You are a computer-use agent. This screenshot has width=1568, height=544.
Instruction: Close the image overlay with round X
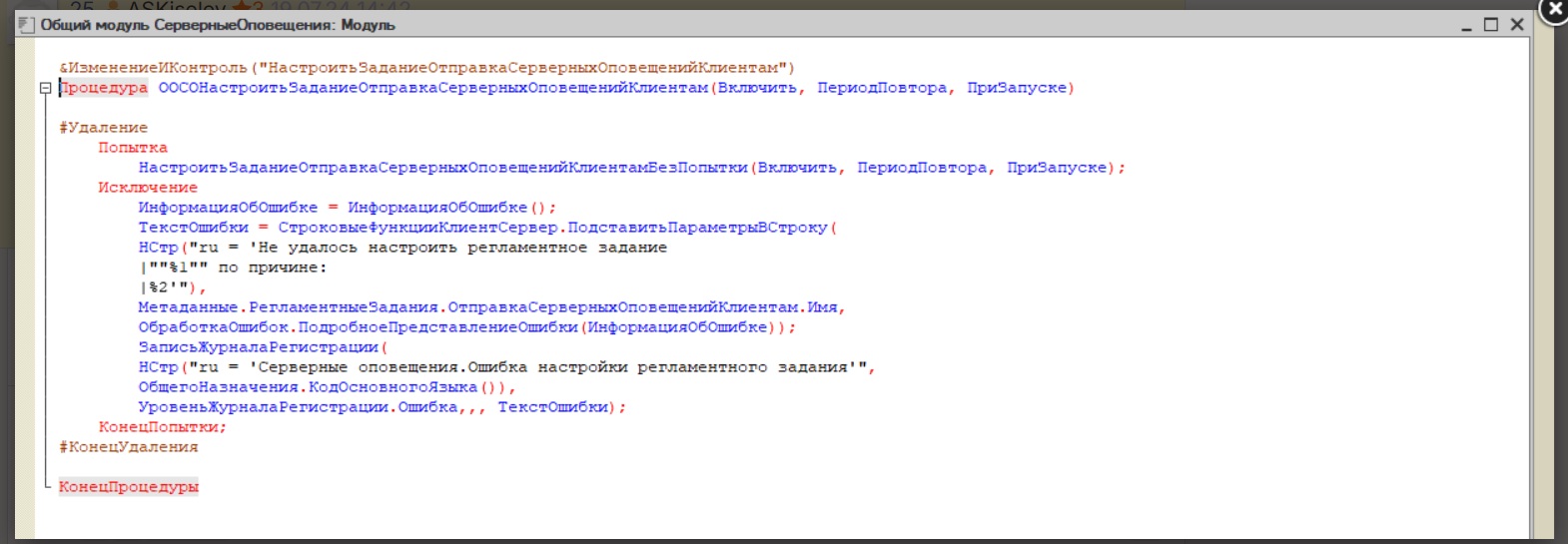(x=1553, y=10)
